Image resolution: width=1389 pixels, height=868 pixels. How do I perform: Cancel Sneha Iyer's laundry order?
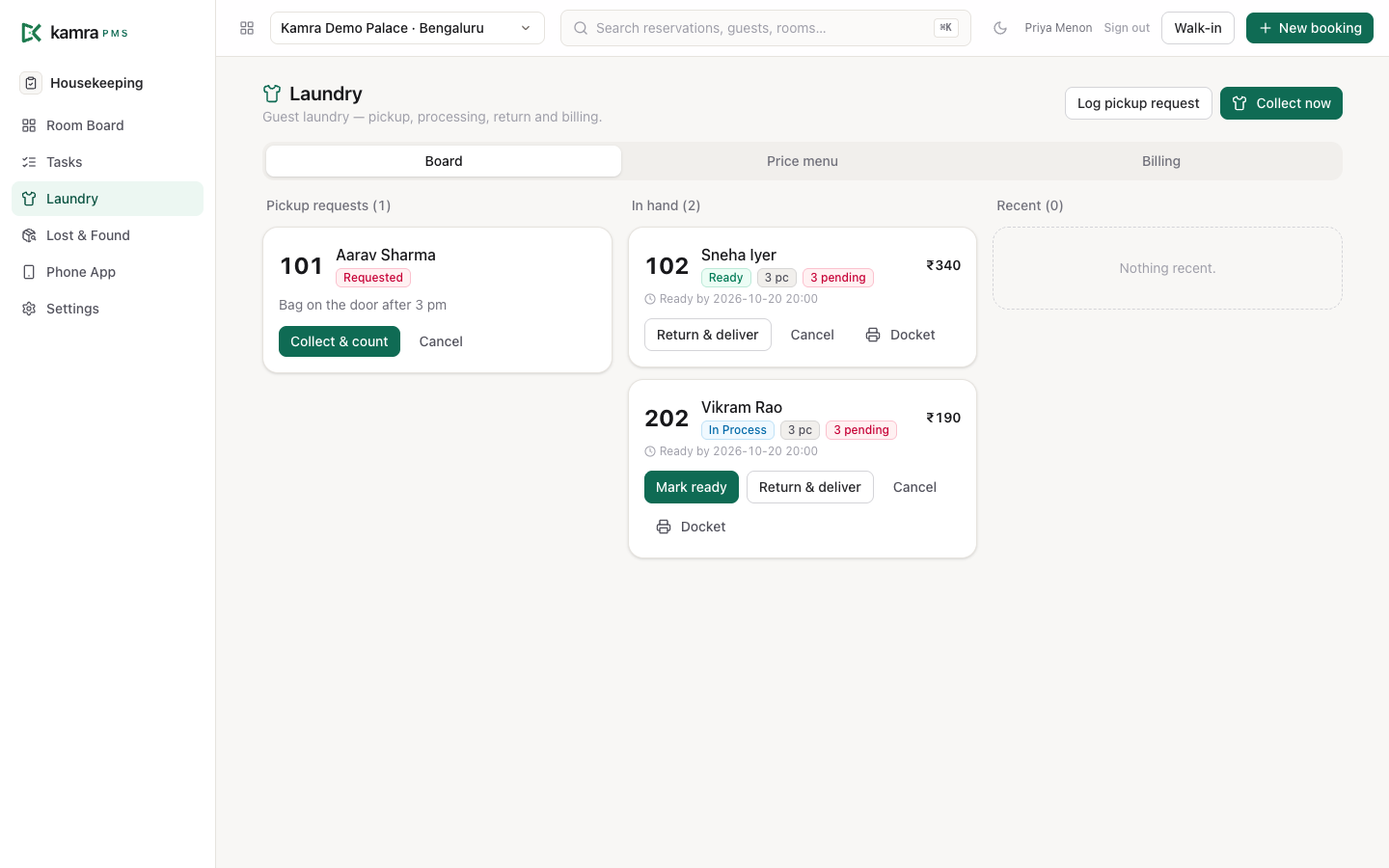click(x=812, y=335)
